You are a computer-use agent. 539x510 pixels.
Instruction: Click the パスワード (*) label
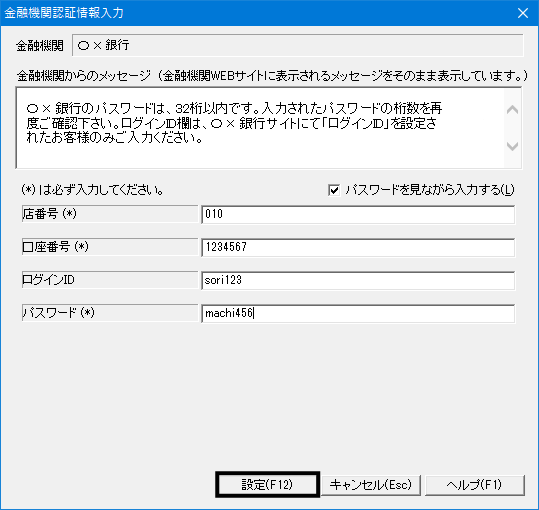point(110,313)
